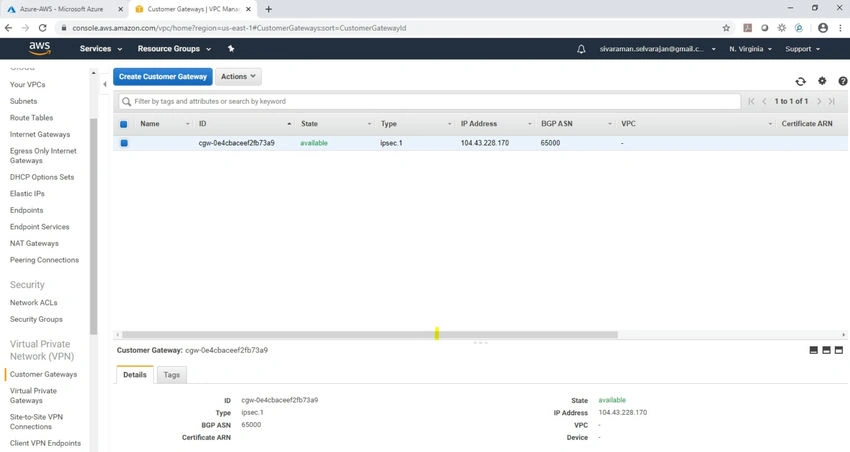Viewport: 850px width, 452px height.
Task: Click Create Customer Gateway button
Action: [x=163, y=76]
